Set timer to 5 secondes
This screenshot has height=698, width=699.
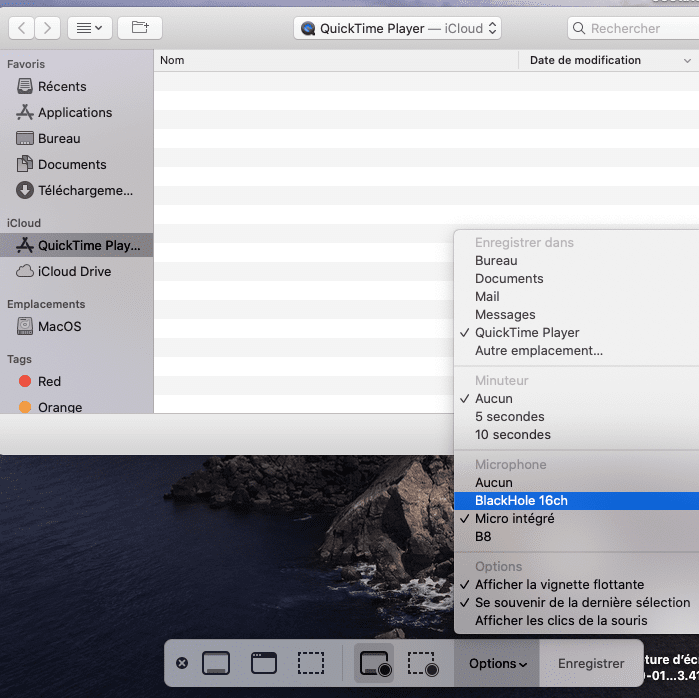coord(576,417)
